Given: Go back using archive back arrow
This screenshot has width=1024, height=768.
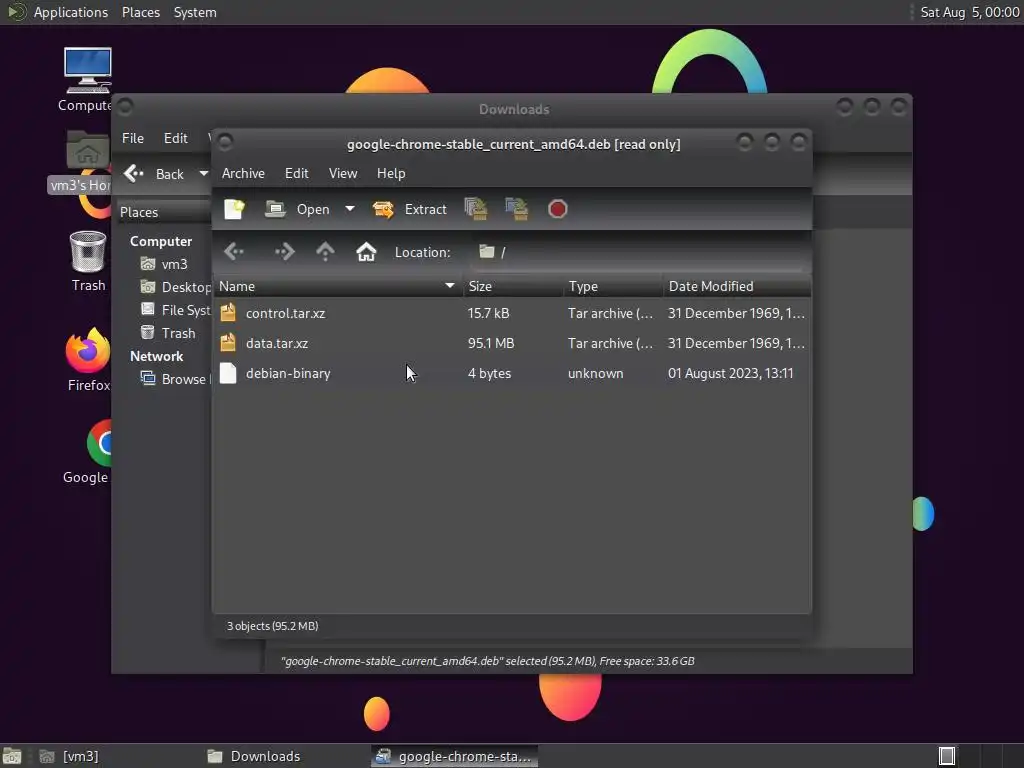Looking at the screenshot, I should point(234,252).
